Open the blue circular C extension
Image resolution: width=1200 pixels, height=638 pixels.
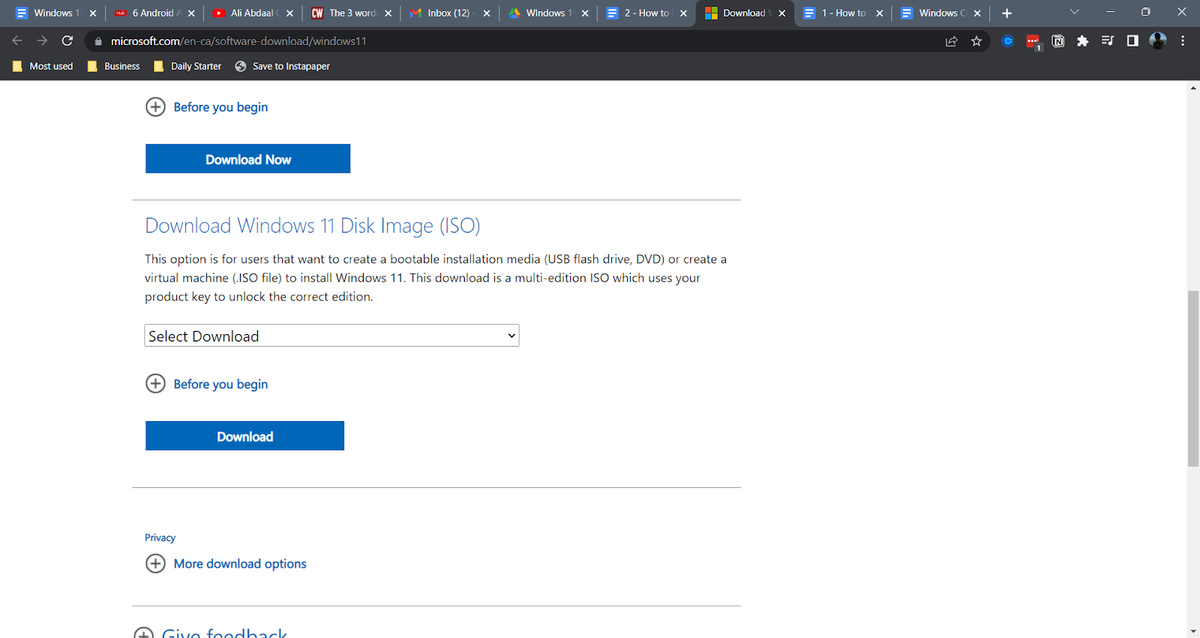coord(1009,41)
